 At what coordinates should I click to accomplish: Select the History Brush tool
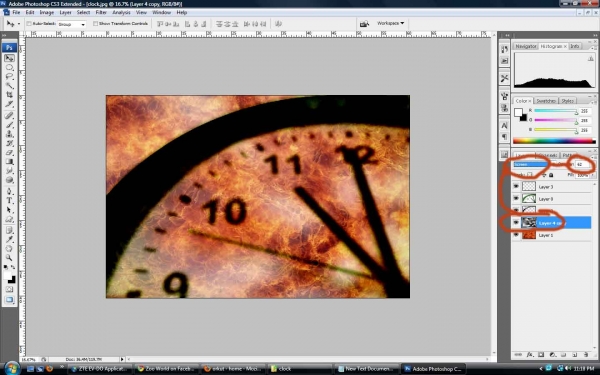pyautogui.click(x=9, y=143)
